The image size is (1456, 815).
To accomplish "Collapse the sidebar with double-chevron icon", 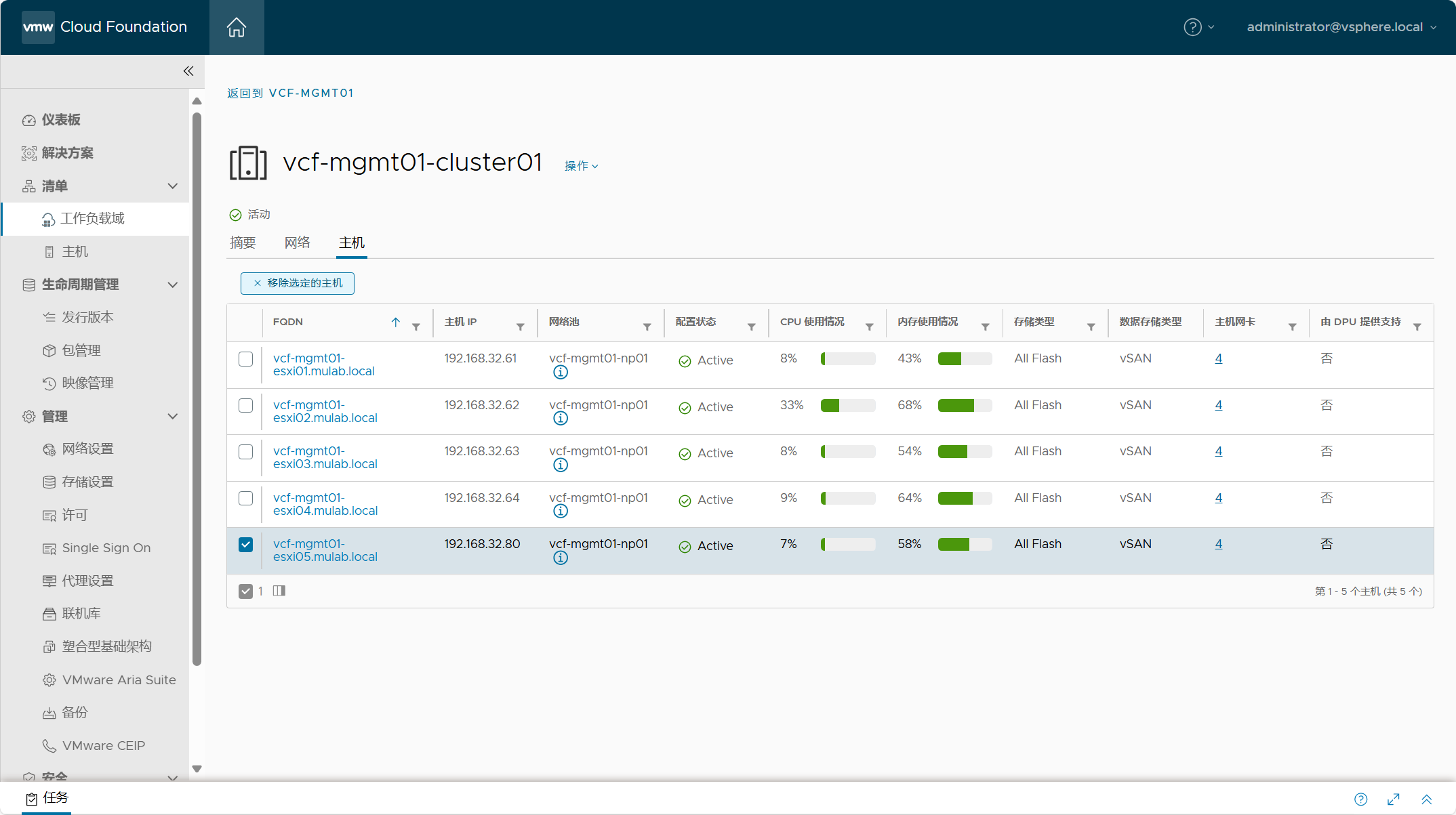I will pos(188,71).
